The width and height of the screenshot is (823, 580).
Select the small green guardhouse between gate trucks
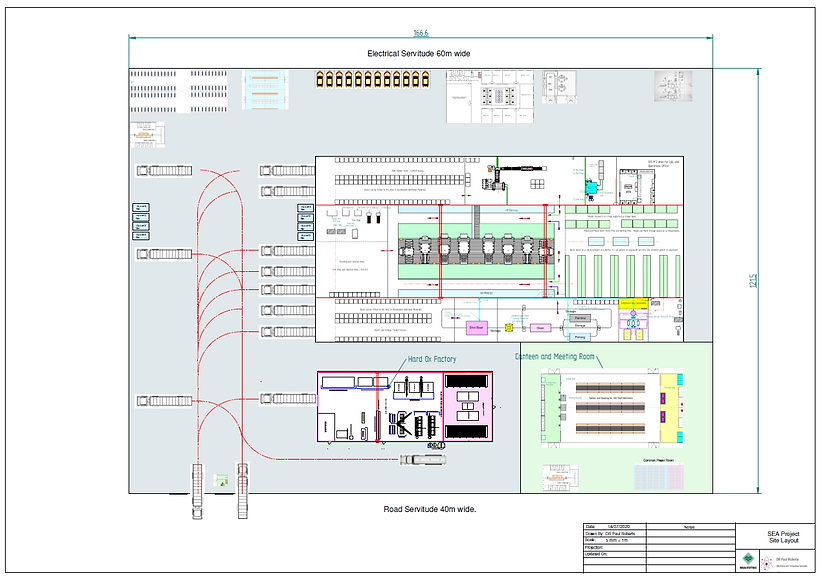coord(221,480)
